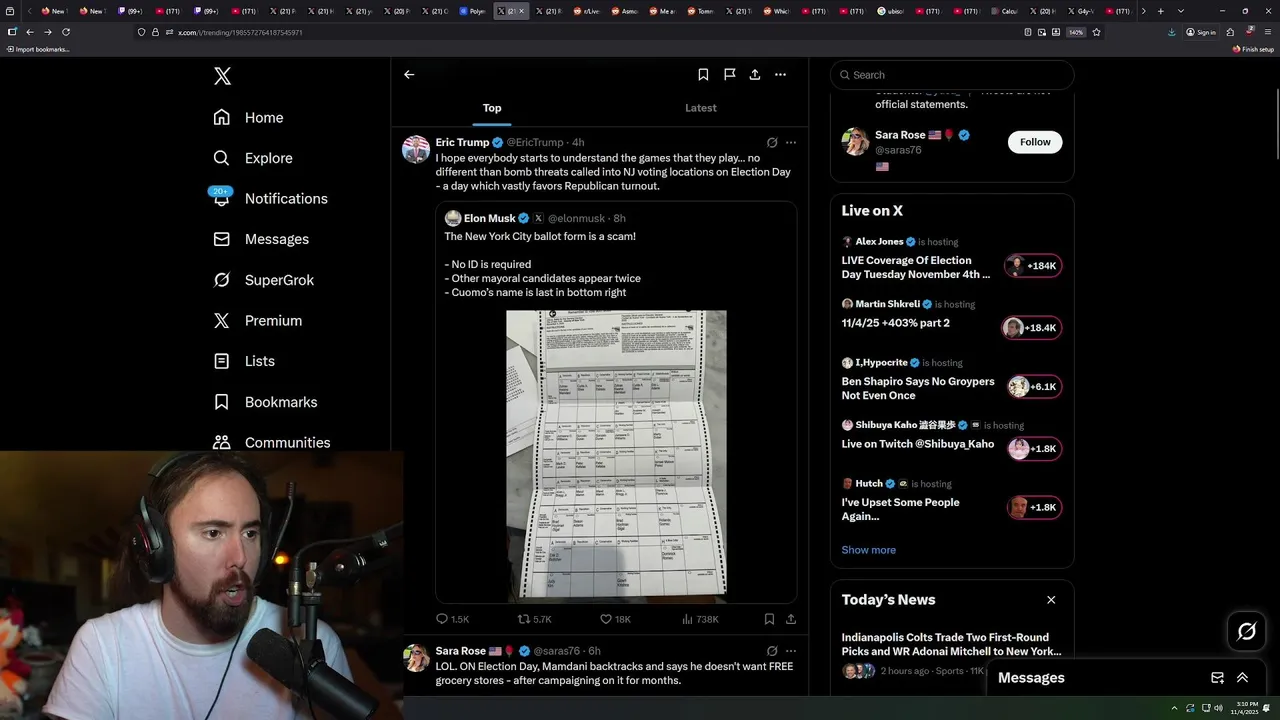1280x720 pixels.
Task: Join Shibuya Kaho live space +1.8K
Action: tap(1034, 449)
